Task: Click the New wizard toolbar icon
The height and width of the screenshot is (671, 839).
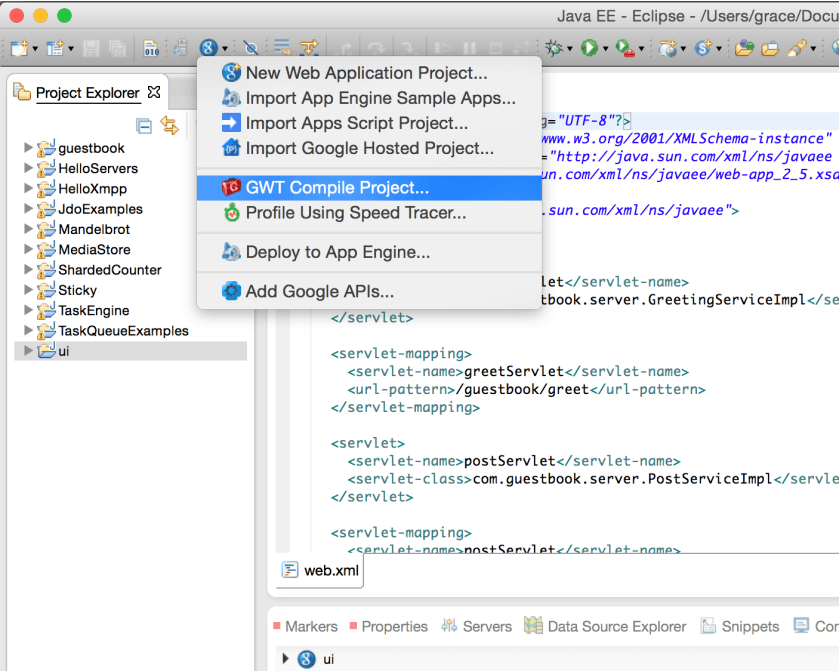Action: (x=18, y=47)
